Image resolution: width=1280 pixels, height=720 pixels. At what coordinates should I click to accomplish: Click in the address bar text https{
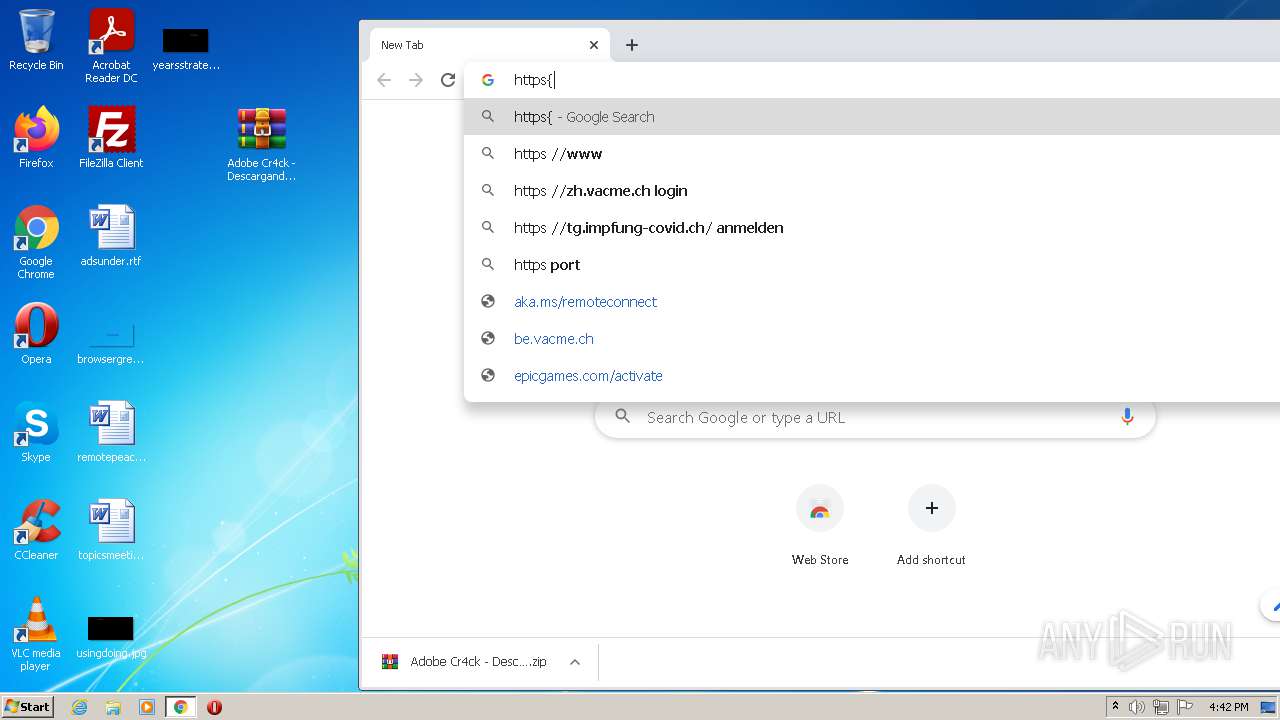(x=533, y=80)
